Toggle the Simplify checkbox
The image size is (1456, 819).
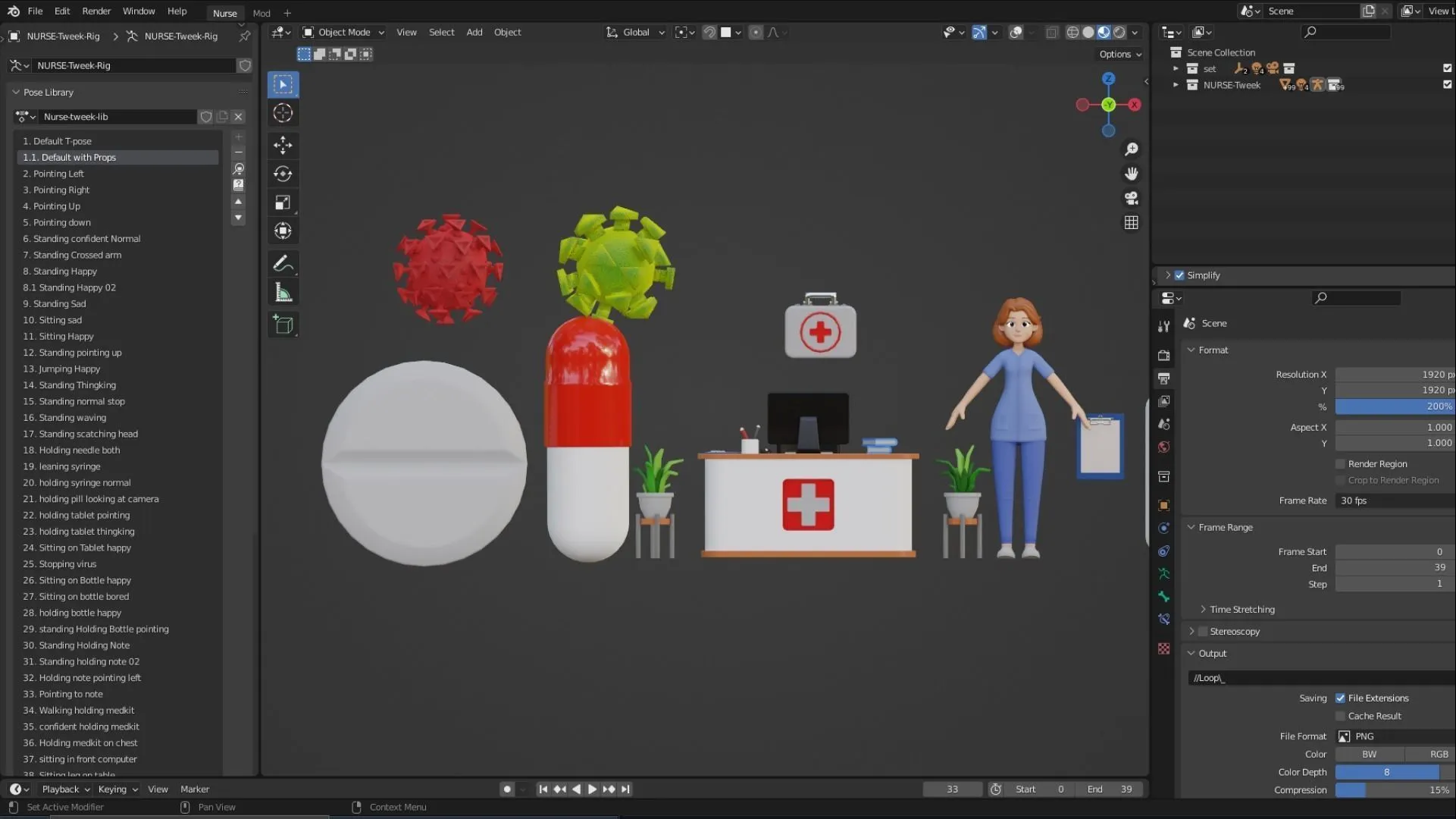pos(1179,275)
